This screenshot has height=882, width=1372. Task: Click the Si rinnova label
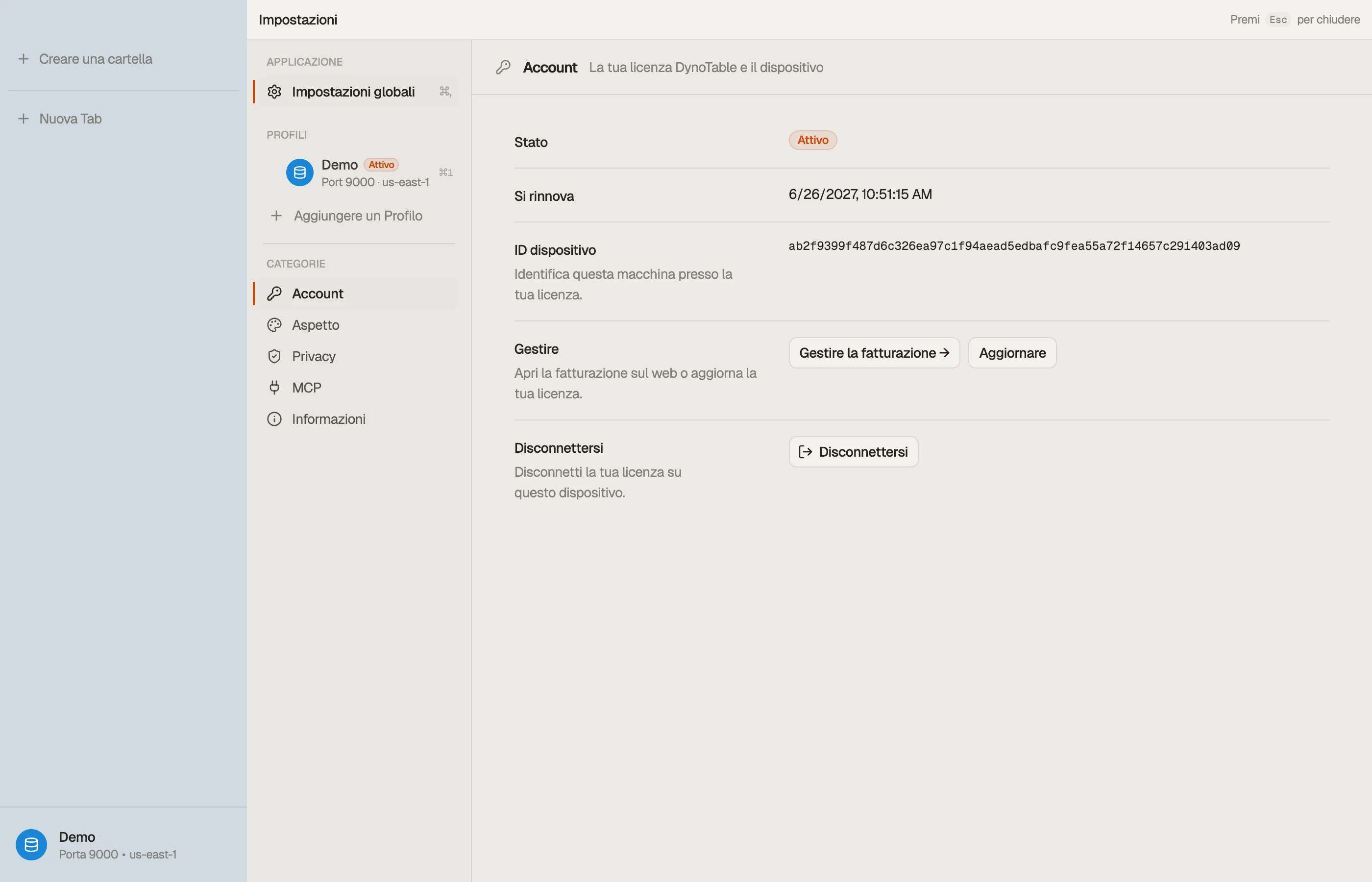pos(544,196)
